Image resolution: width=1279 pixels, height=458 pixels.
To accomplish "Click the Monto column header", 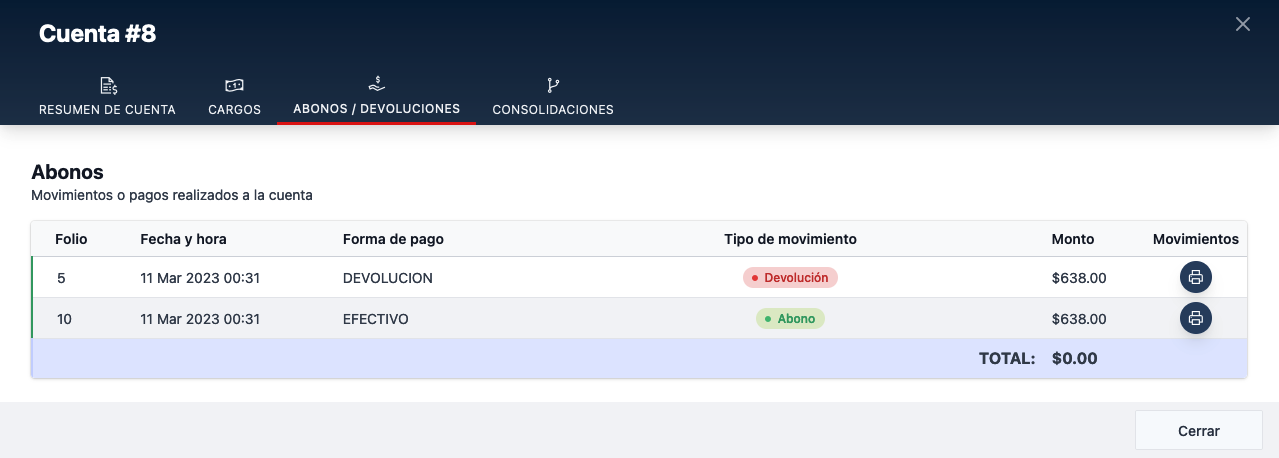I will tap(1072, 239).
